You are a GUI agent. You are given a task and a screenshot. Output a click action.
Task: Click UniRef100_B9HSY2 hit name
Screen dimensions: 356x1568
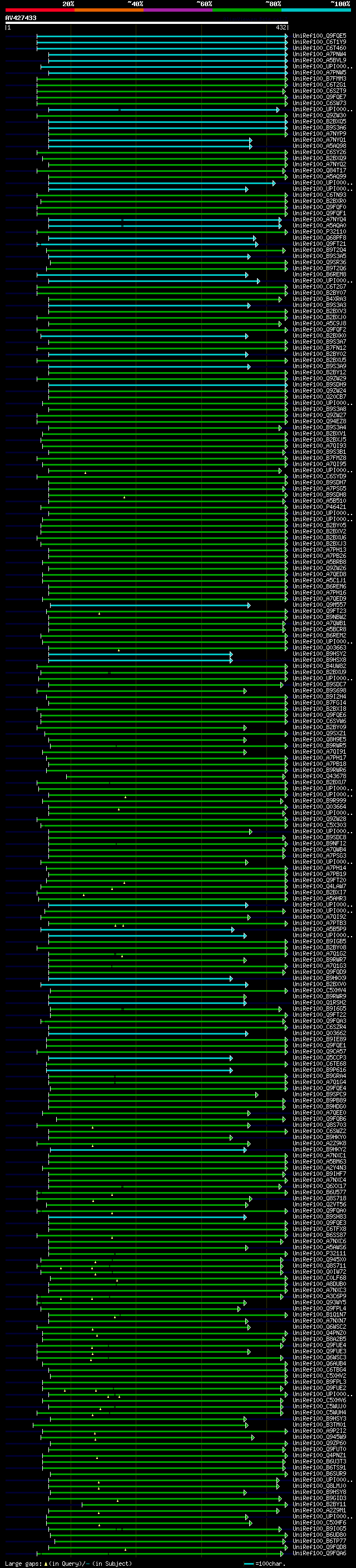[319, 654]
